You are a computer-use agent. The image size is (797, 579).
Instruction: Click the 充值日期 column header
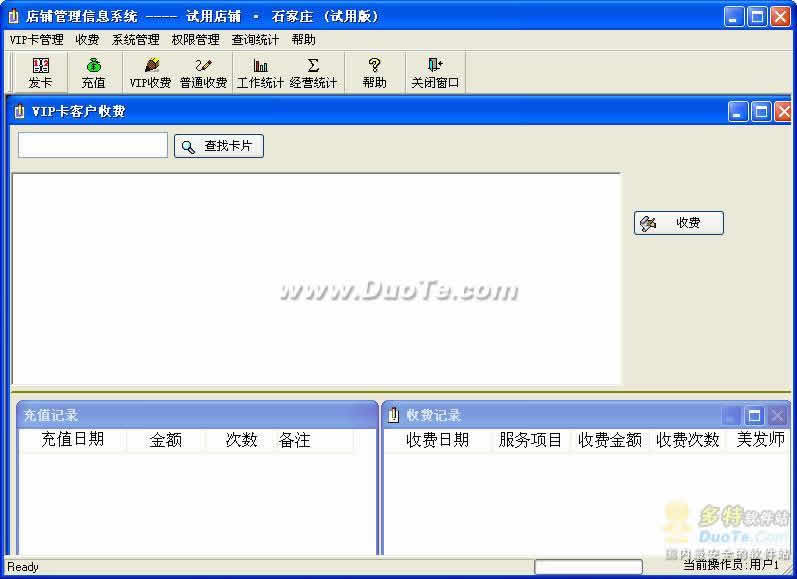pyautogui.click(x=72, y=440)
